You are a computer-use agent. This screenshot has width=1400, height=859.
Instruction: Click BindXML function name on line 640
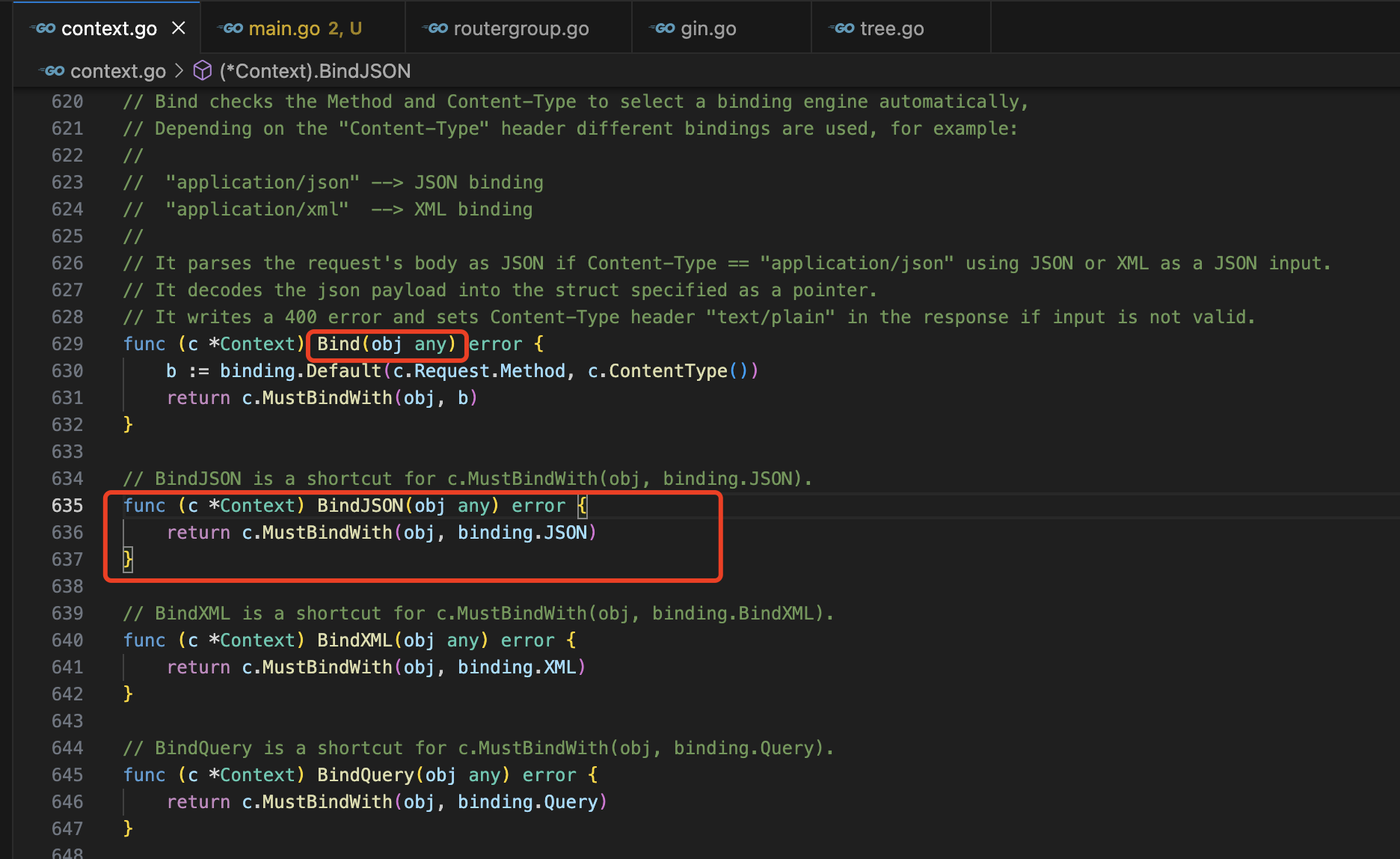tap(355, 641)
